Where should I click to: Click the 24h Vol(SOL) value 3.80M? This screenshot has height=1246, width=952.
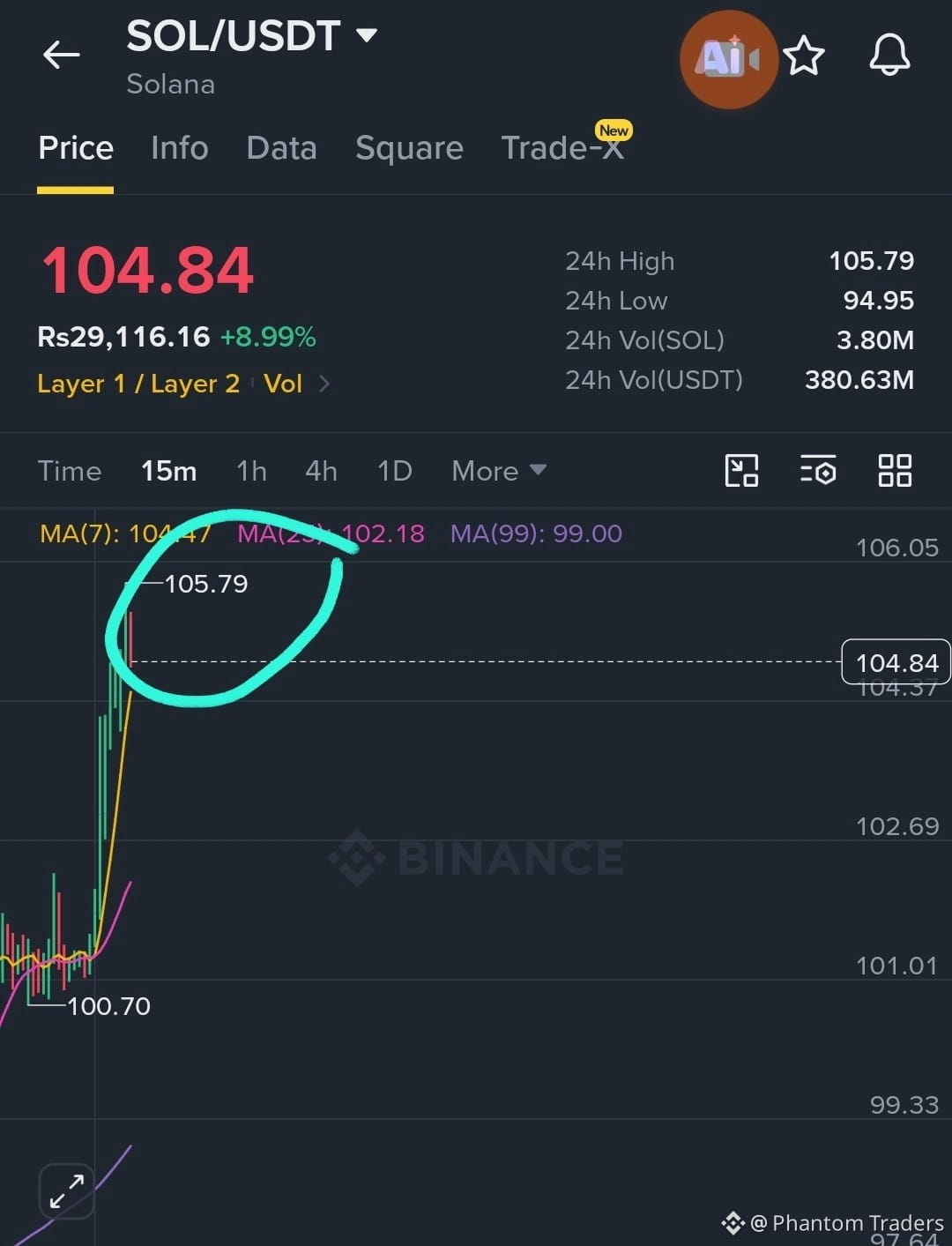pyautogui.click(x=874, y=340)
